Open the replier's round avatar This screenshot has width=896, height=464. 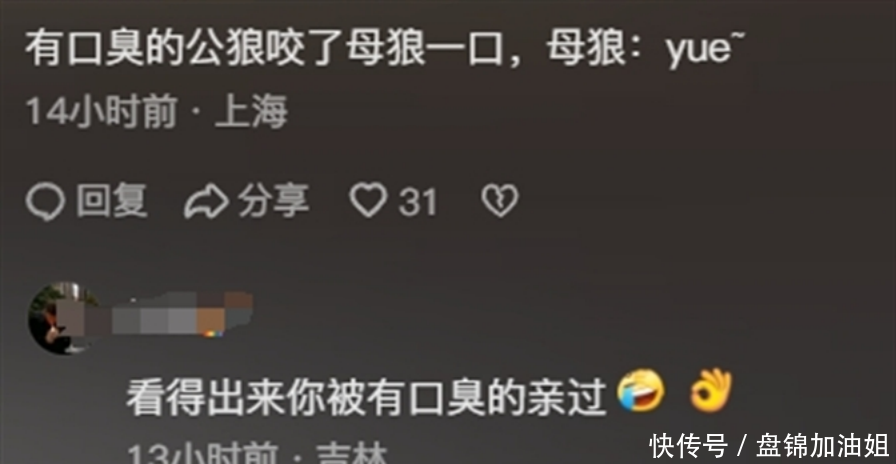point(62,318)
